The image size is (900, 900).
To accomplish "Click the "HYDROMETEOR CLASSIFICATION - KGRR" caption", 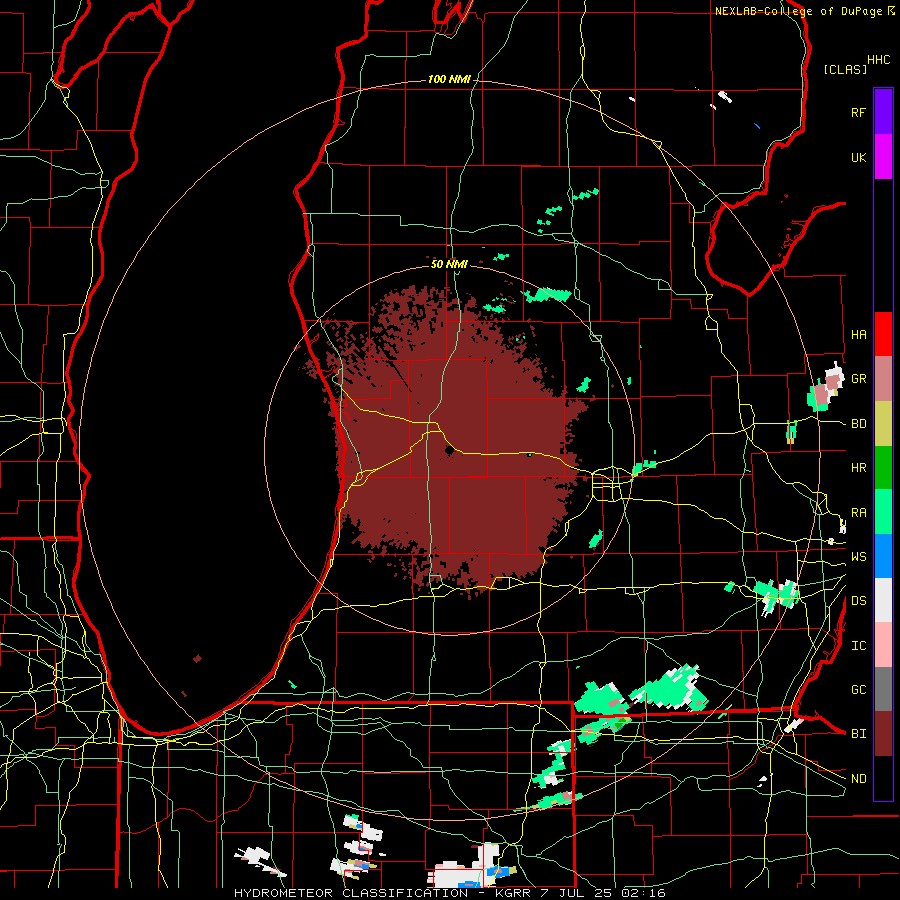I will (x=382, y=893).
